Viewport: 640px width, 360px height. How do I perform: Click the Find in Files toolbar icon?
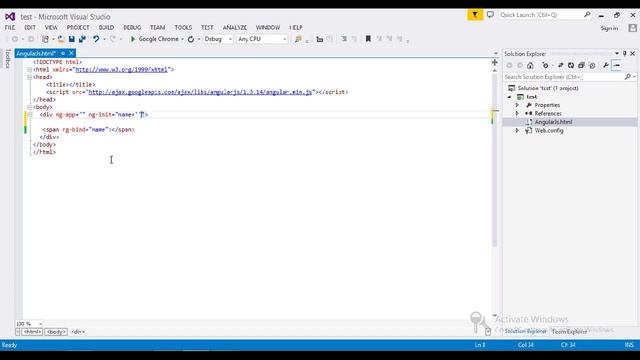tap(298, 39)
